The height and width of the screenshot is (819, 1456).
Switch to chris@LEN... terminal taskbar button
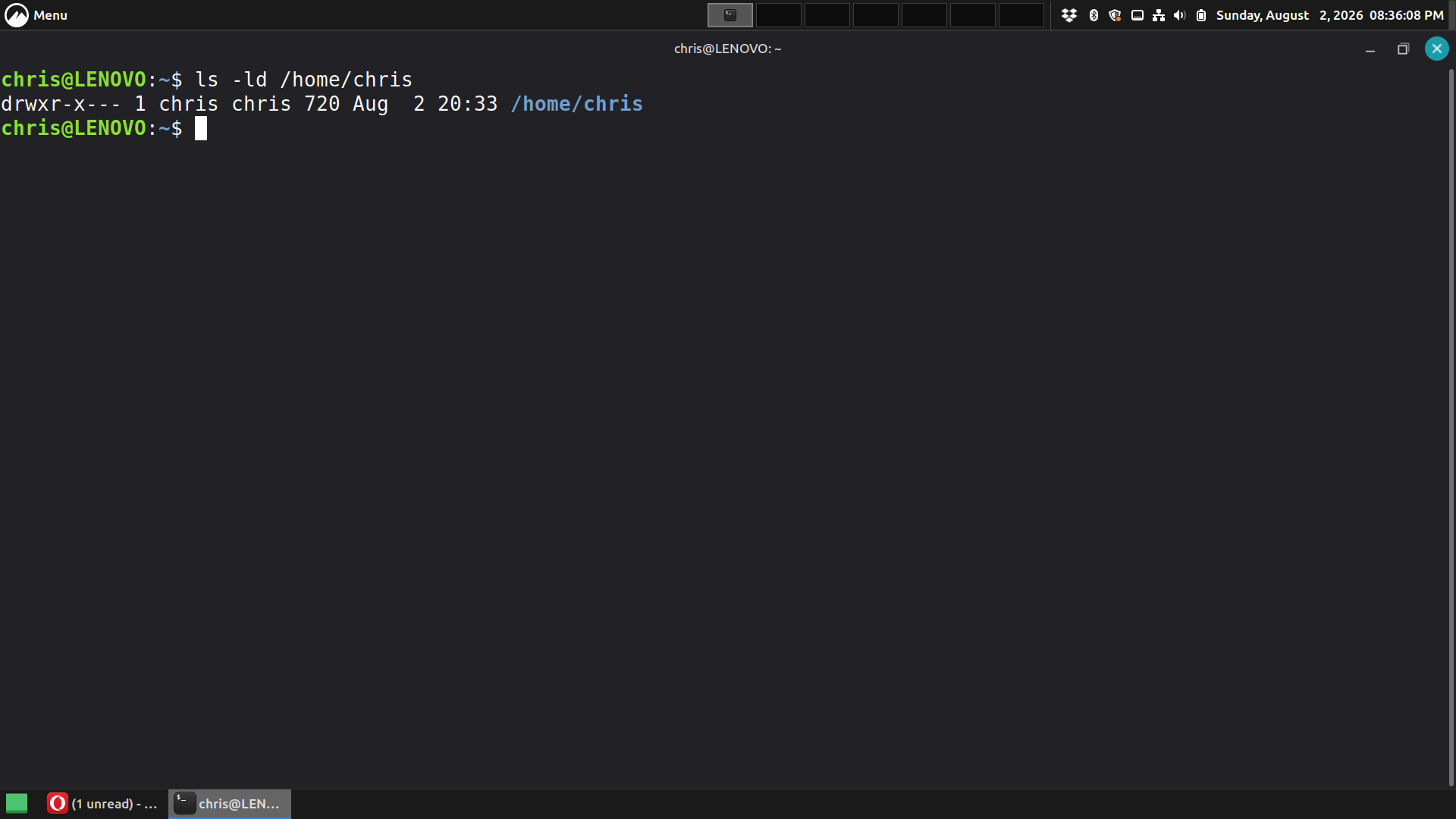pos(230,804)
